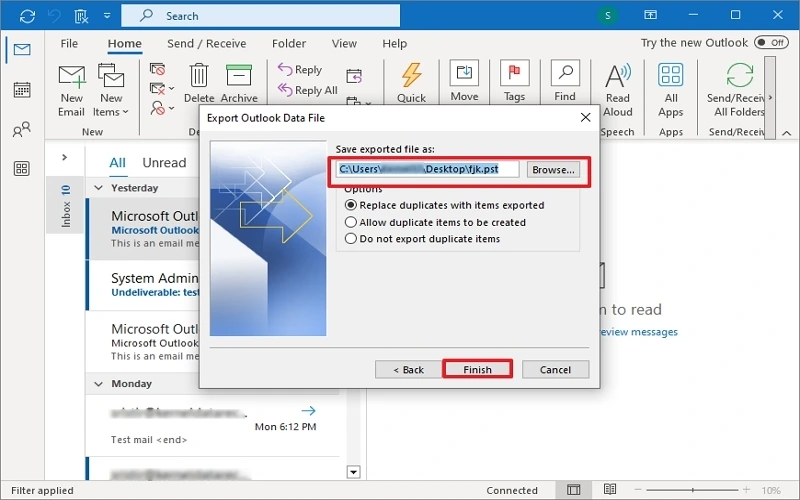
Task: Collapse the Monday message group
Action: pos(99,384)
